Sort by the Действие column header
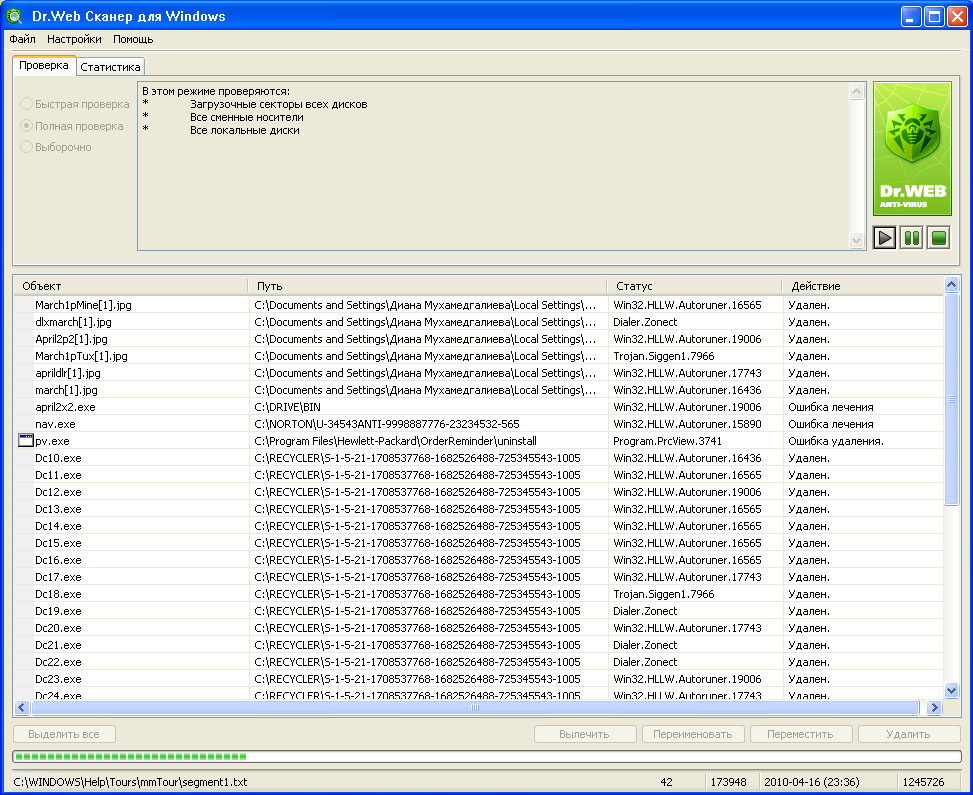 pos(863,285)
